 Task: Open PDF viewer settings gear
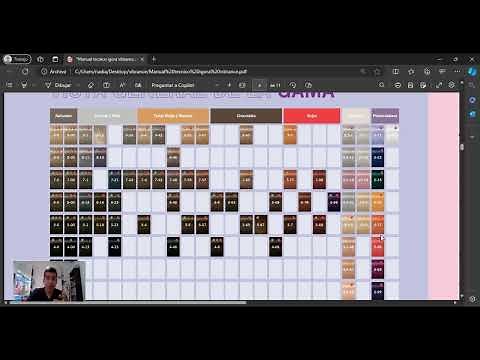tap(452, 85)
